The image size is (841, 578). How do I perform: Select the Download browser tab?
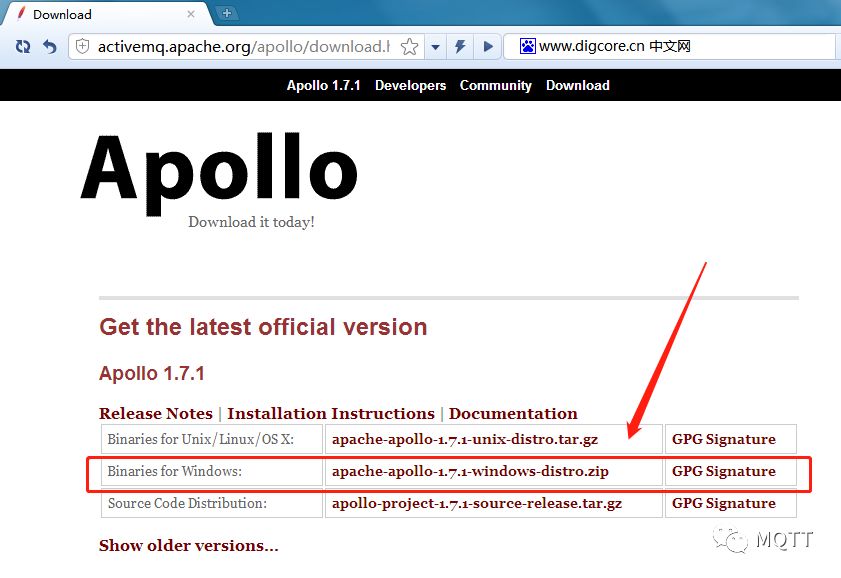coord(105,14)
